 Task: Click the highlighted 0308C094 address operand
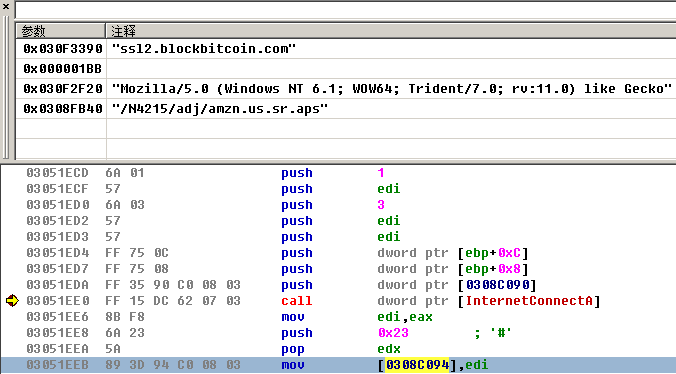(x=417, y=365)
